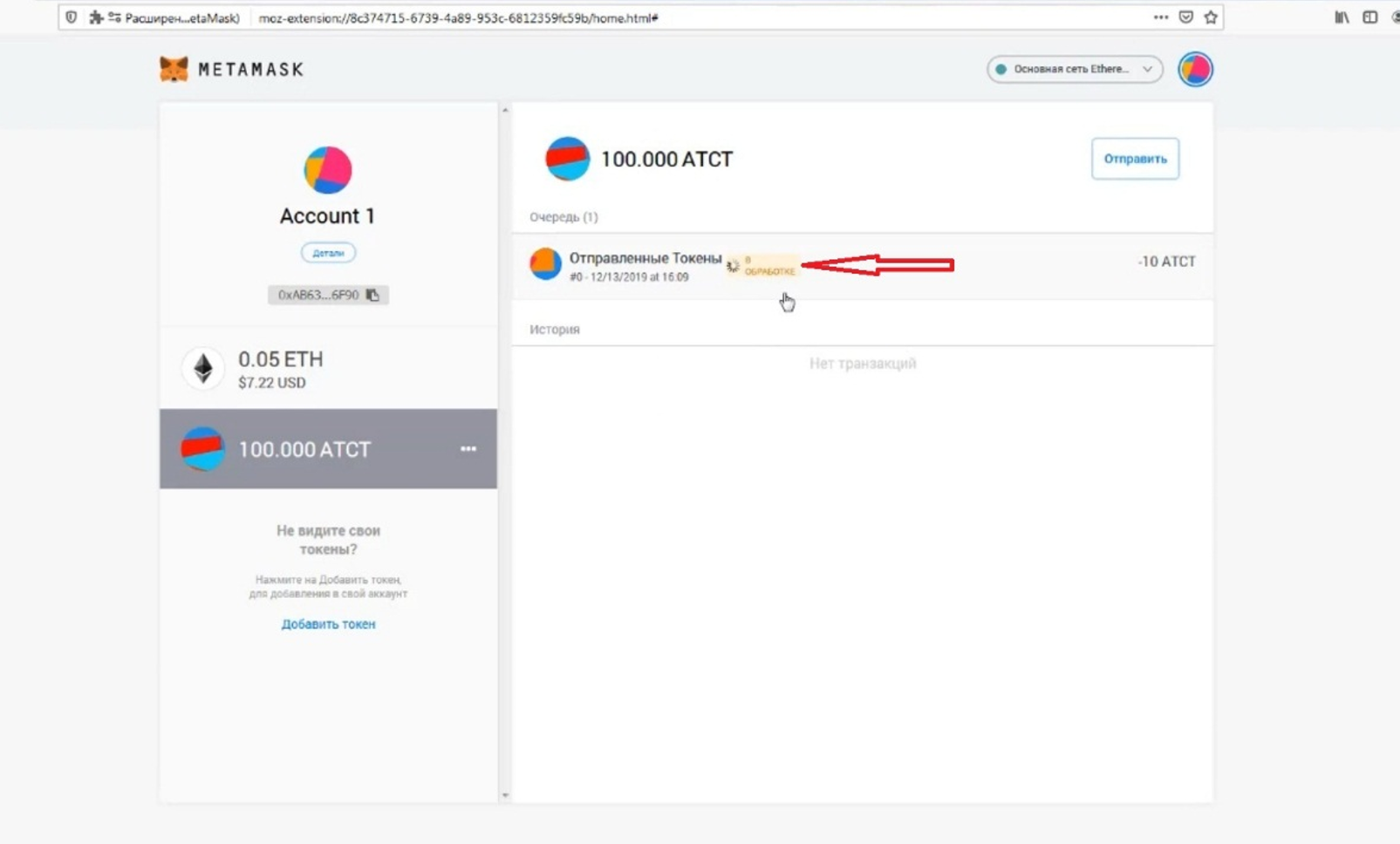Click the Добавить токен link

coord(328,624)
